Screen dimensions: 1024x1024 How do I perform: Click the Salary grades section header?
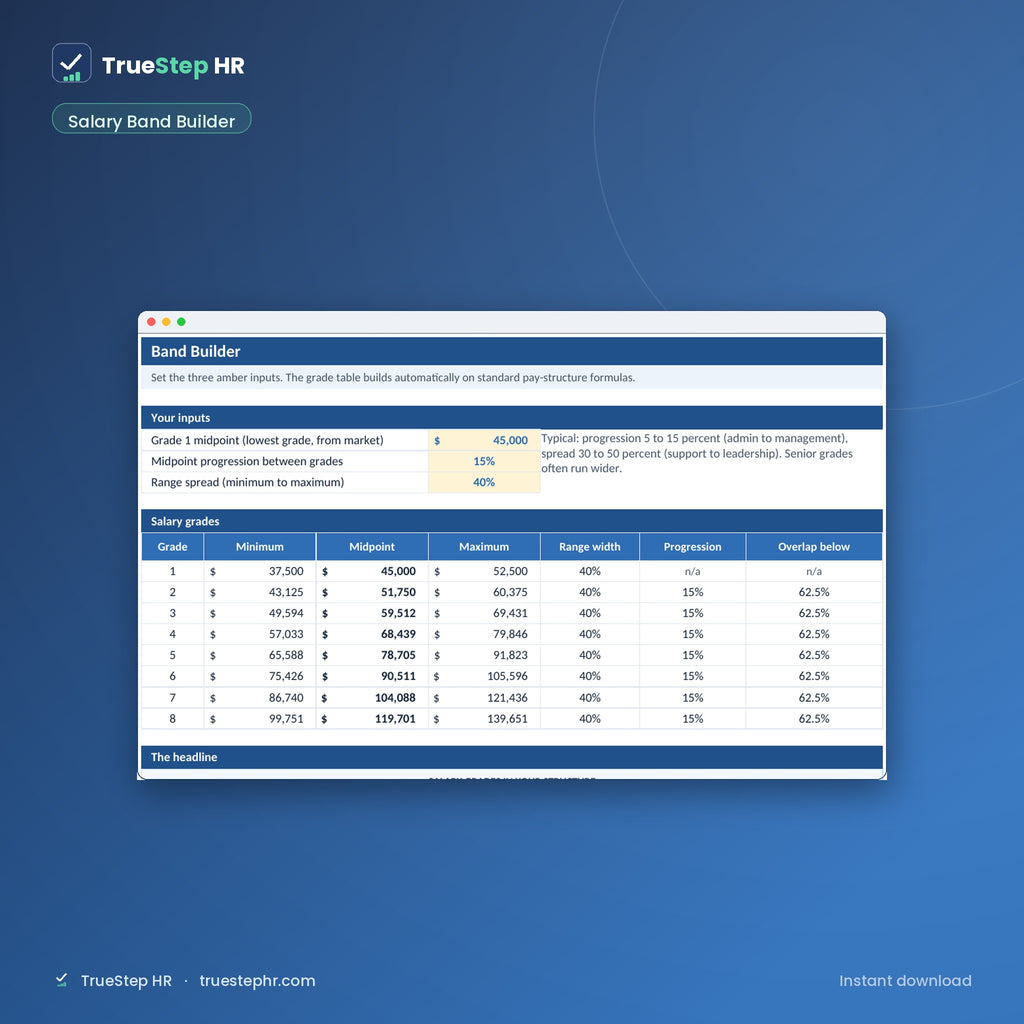(x=511, y=521)
